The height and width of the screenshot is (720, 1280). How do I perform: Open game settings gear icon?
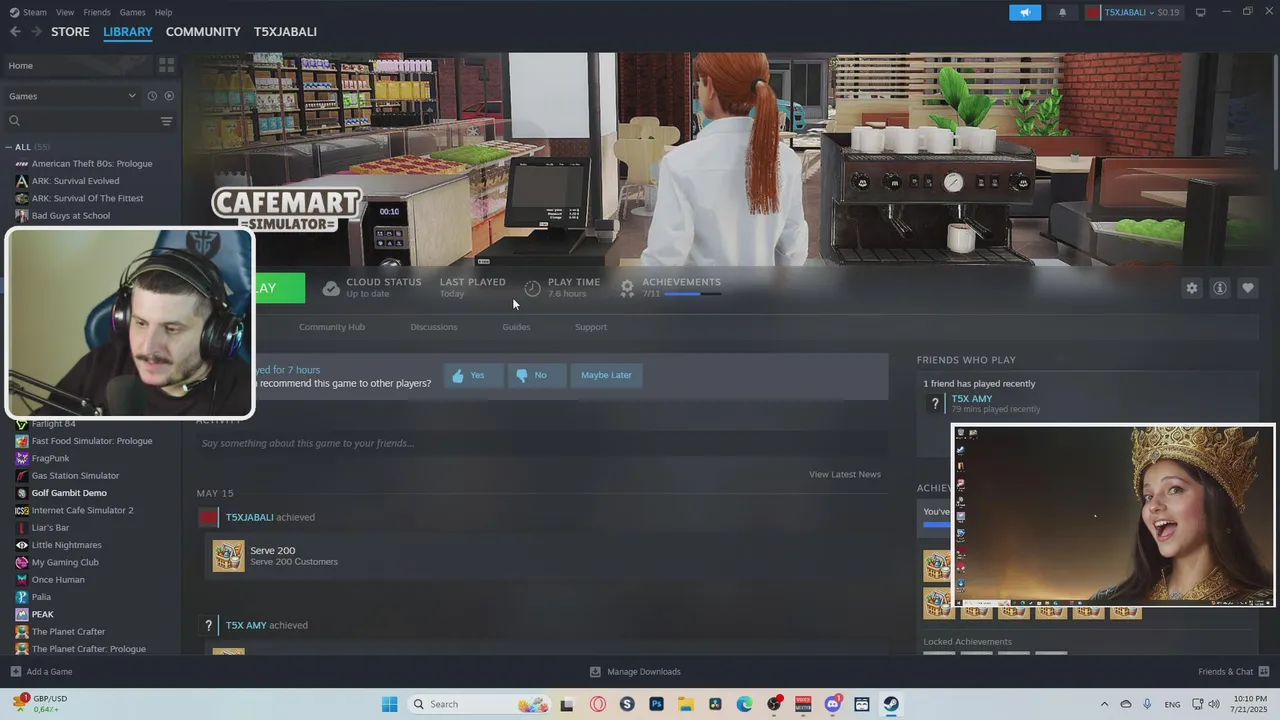[1192, 288]
